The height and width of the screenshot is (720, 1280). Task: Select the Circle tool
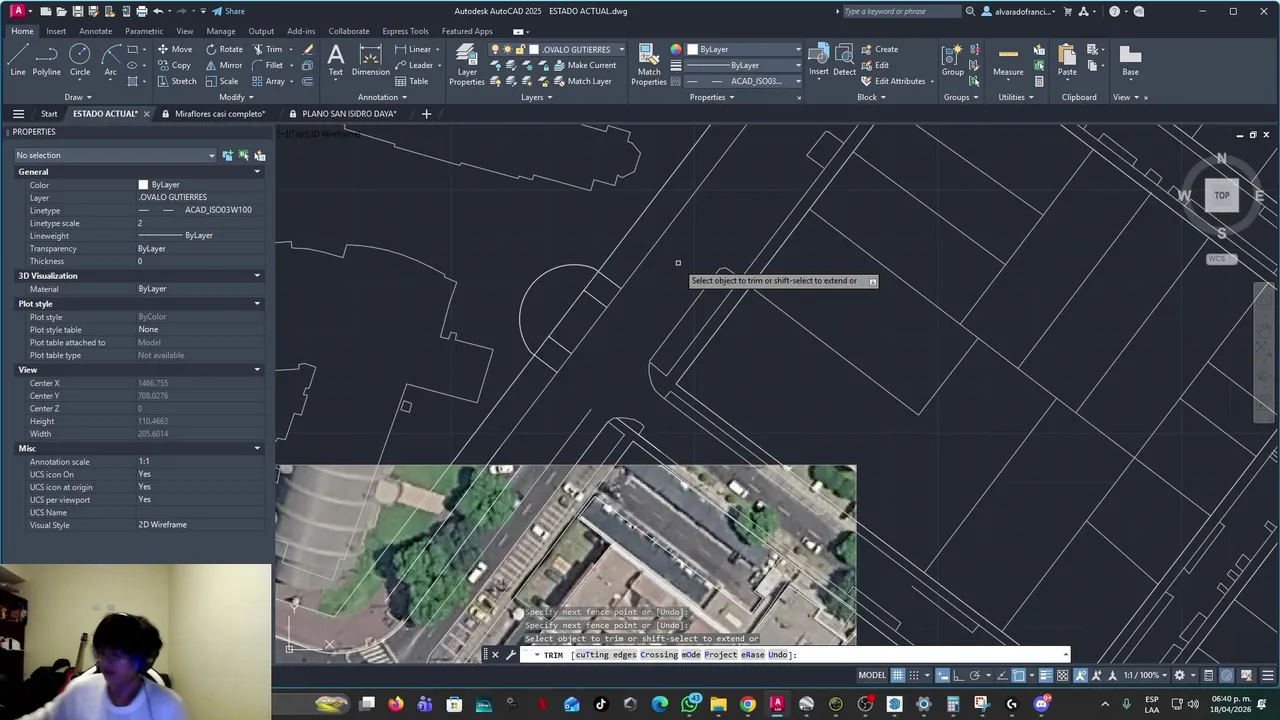(x=80, y=60)
